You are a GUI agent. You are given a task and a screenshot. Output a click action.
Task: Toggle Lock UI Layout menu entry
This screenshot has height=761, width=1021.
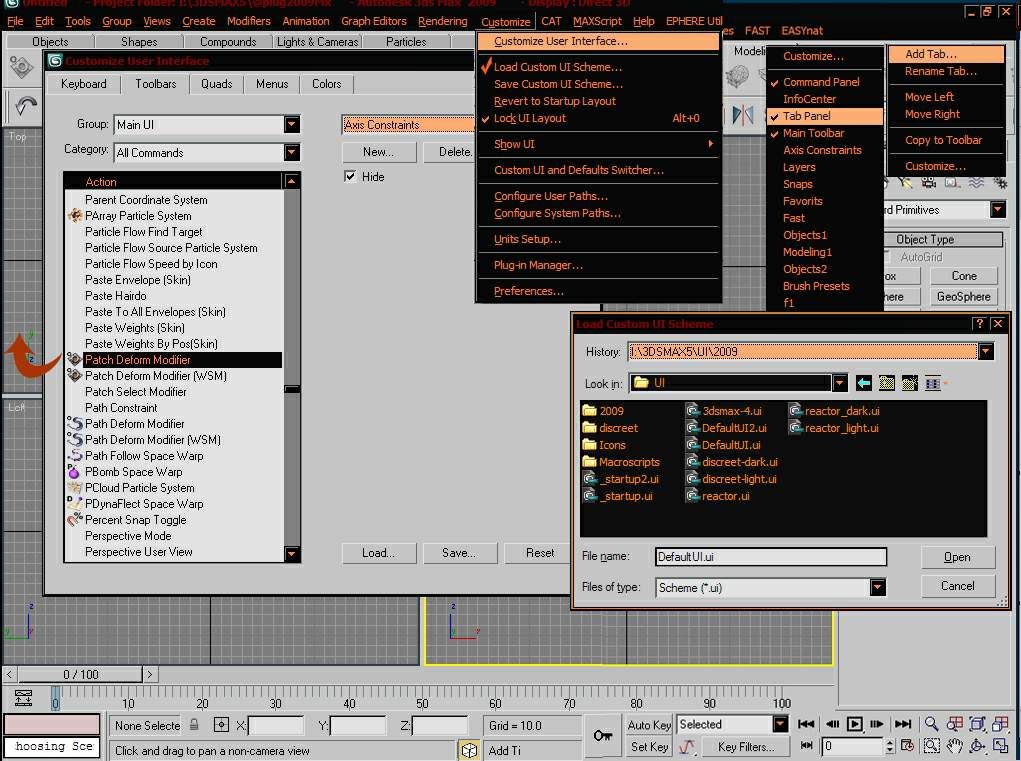(597, 118)
